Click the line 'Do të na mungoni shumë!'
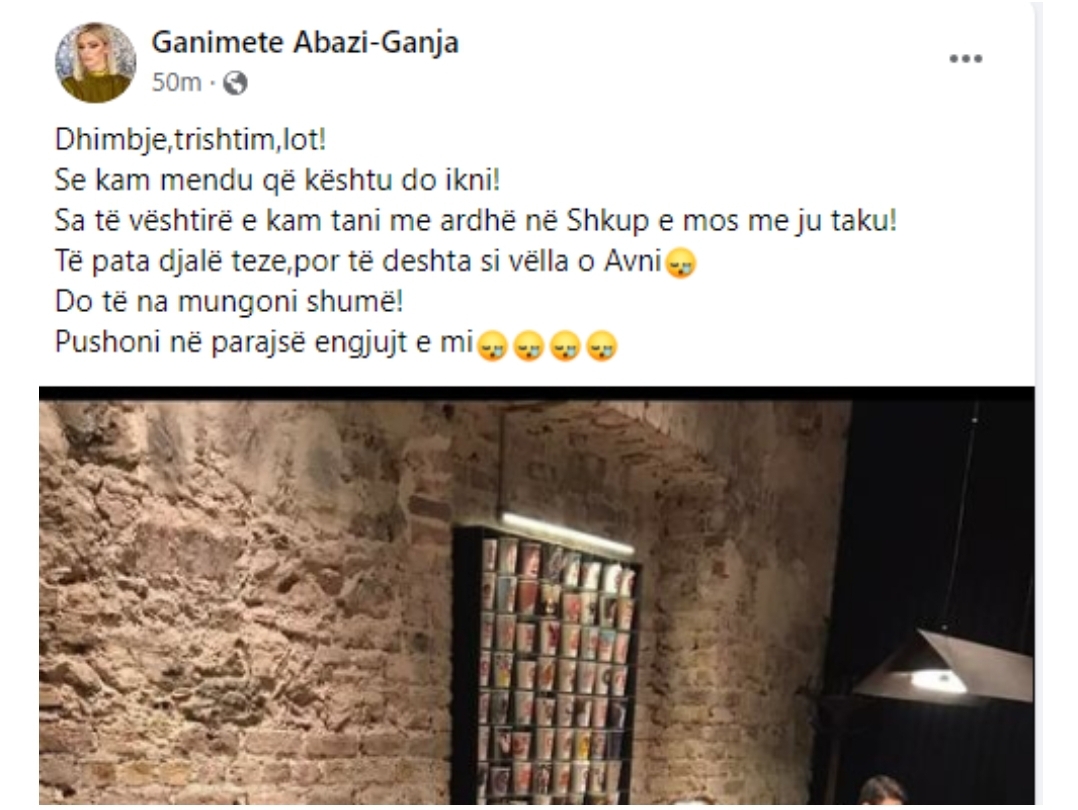 point(229,302)
